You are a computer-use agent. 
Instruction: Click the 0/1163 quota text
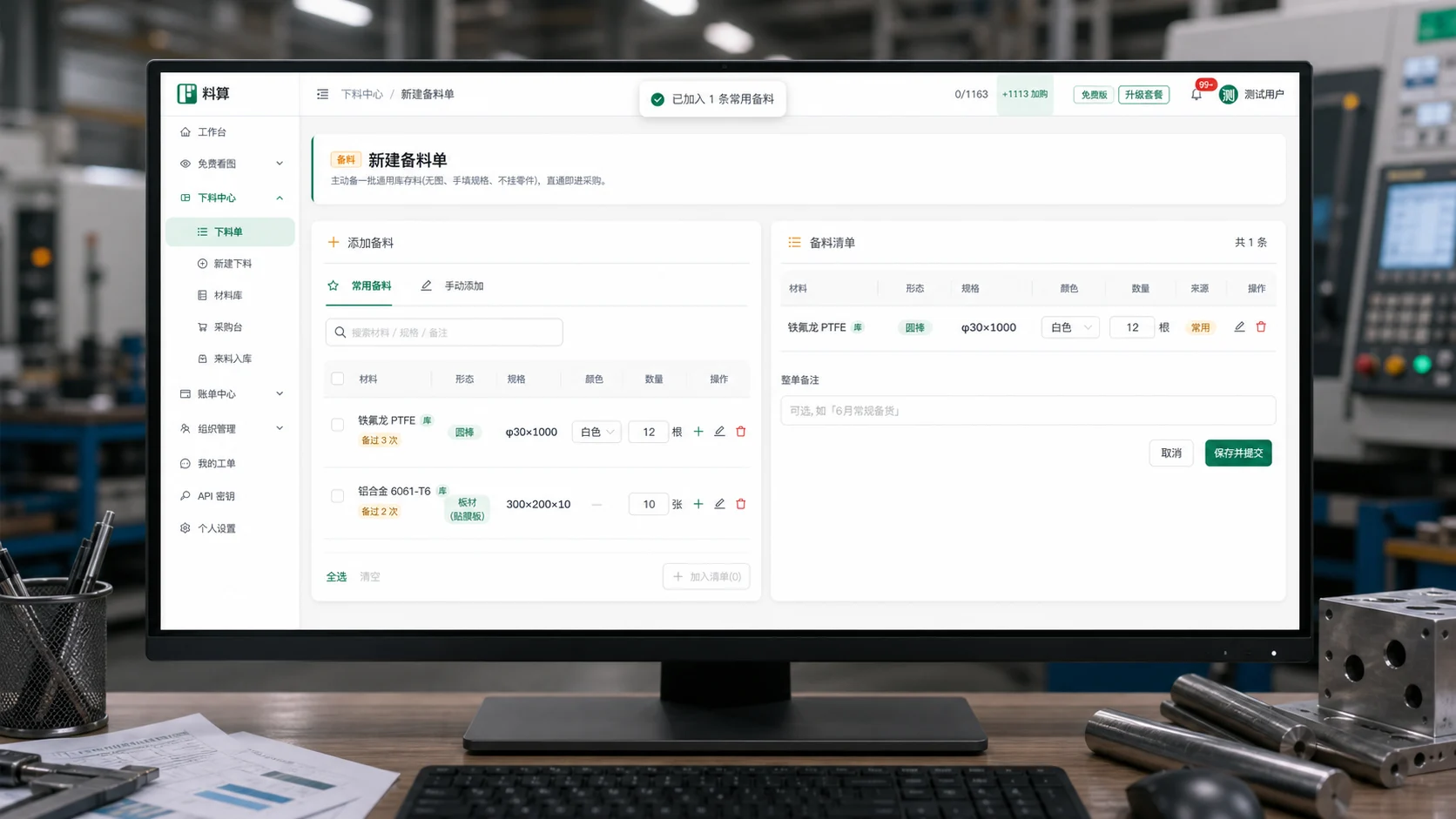coord(971,94)
